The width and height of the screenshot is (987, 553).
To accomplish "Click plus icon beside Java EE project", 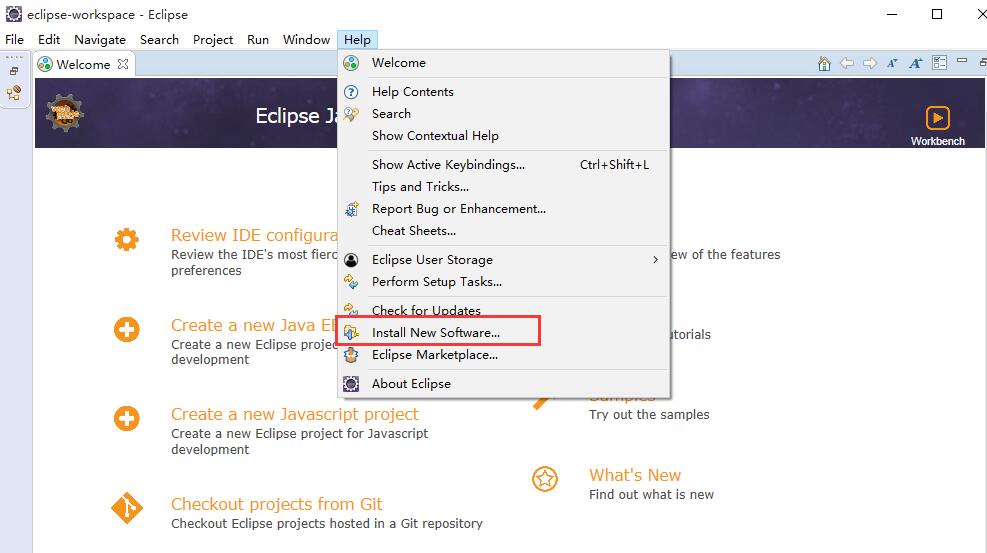I will tap(127, 330).
